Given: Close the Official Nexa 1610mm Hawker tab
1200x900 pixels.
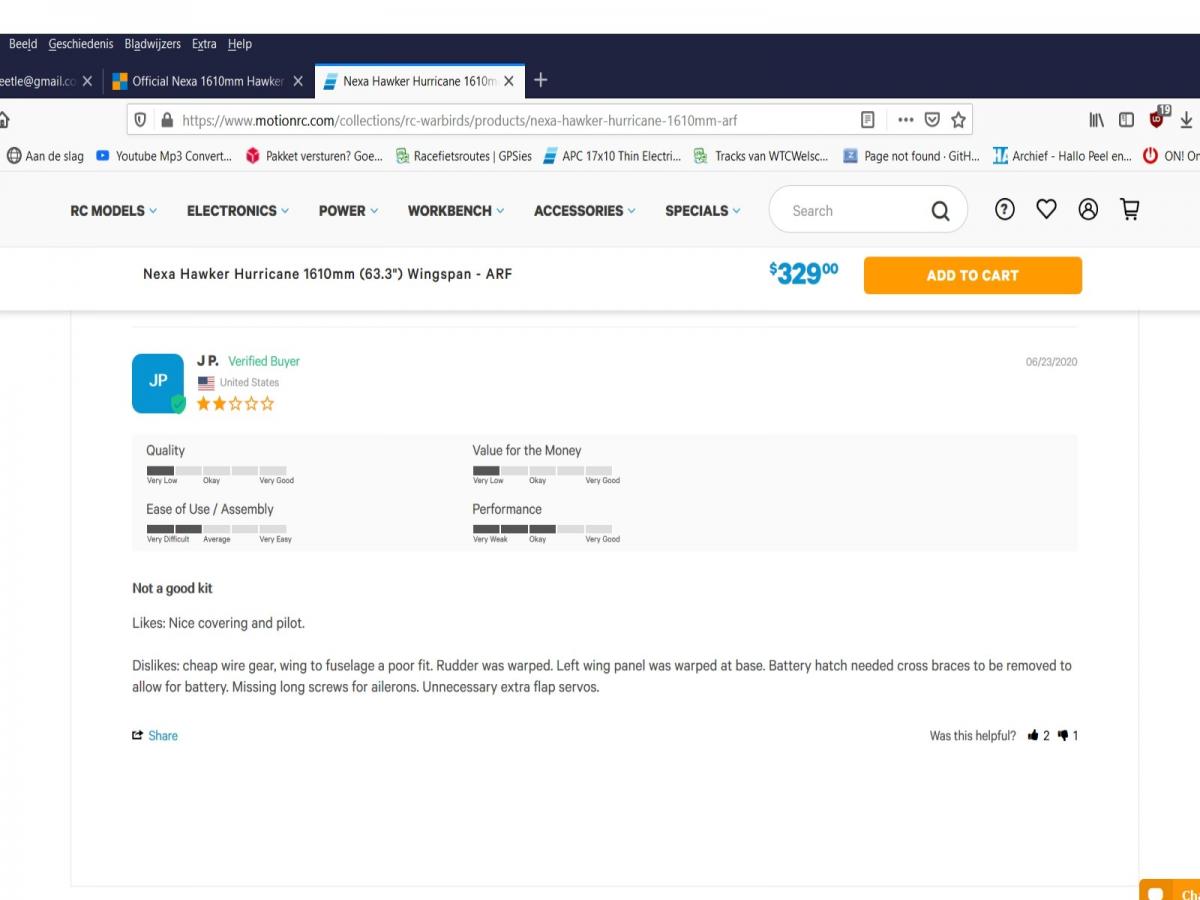Looking at the screenshot, I should 298,81.
